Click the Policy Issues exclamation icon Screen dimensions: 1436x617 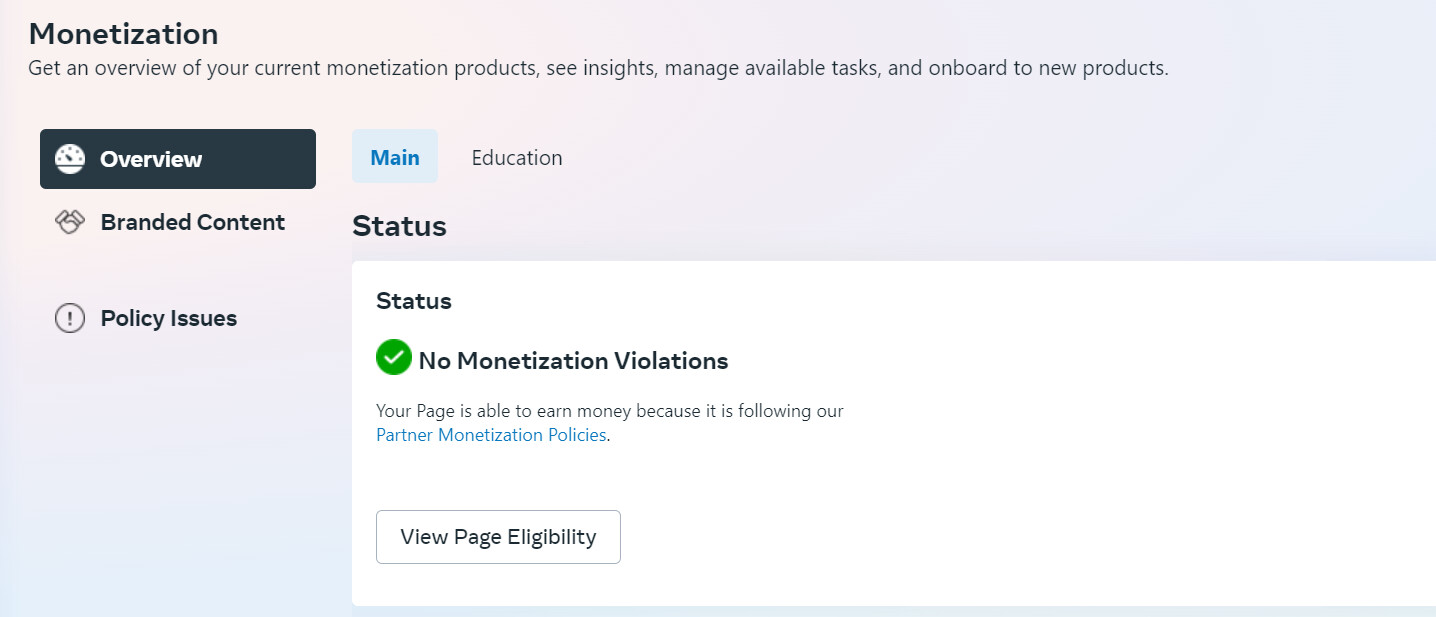coord(69,319)
